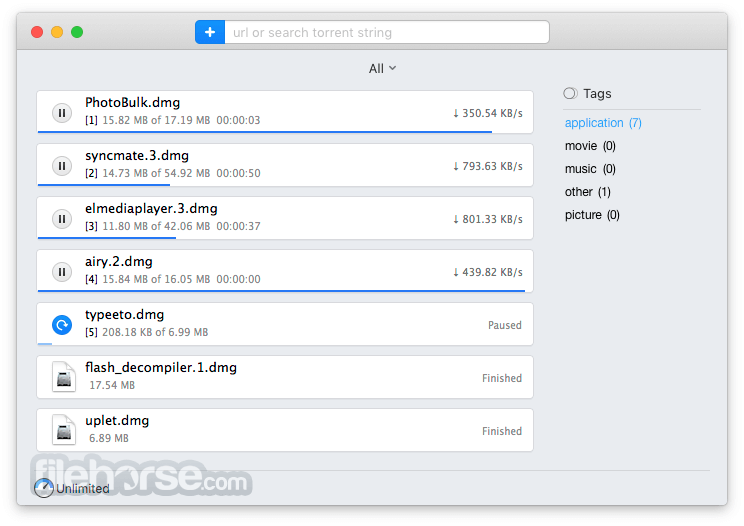This screenshot has width=744, height=526.
Task: Click the uplet.dmg file icon
Action: [64, 430]
